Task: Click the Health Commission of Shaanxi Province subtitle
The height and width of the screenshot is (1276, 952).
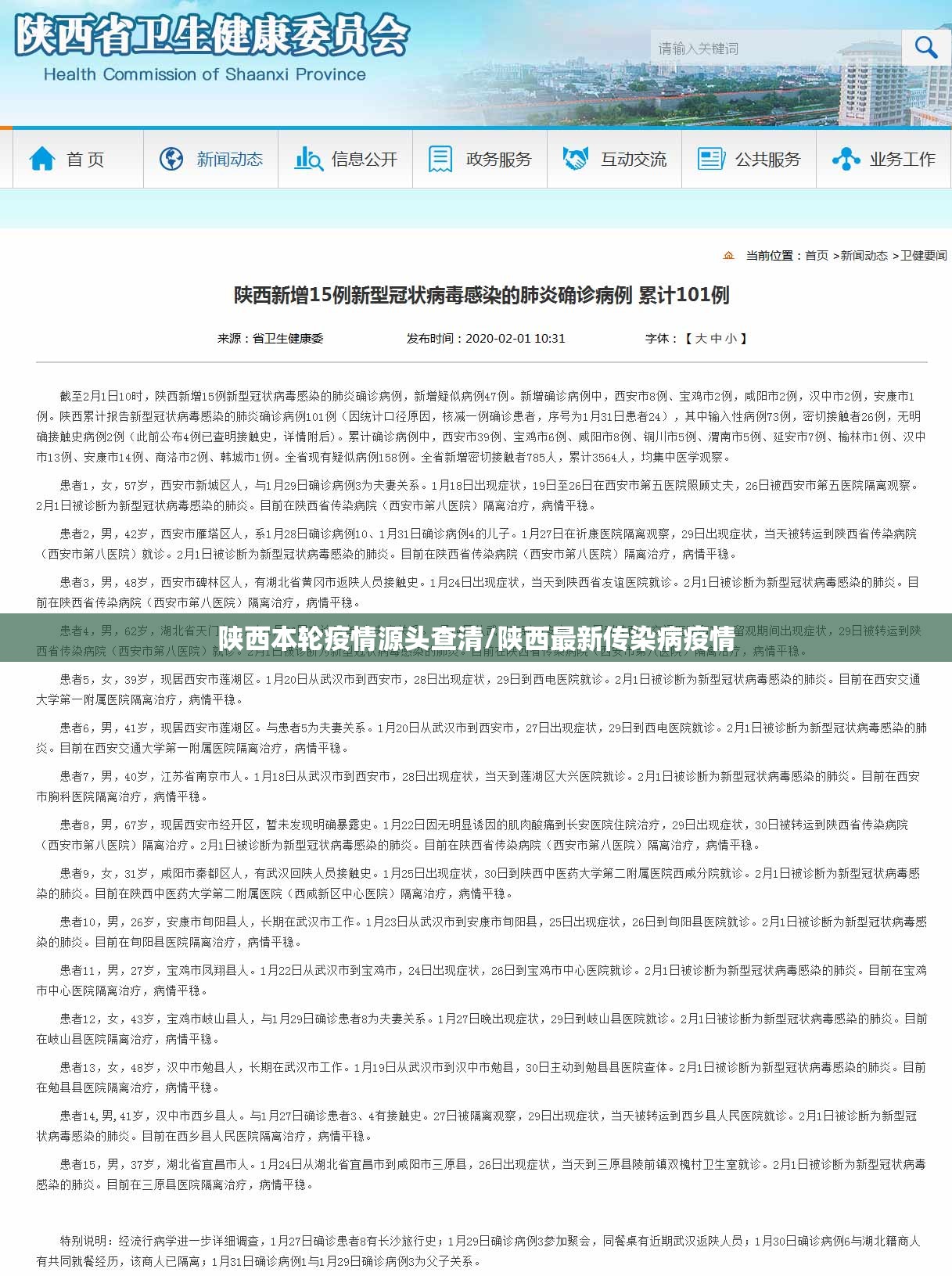Action: pos(205,74)
